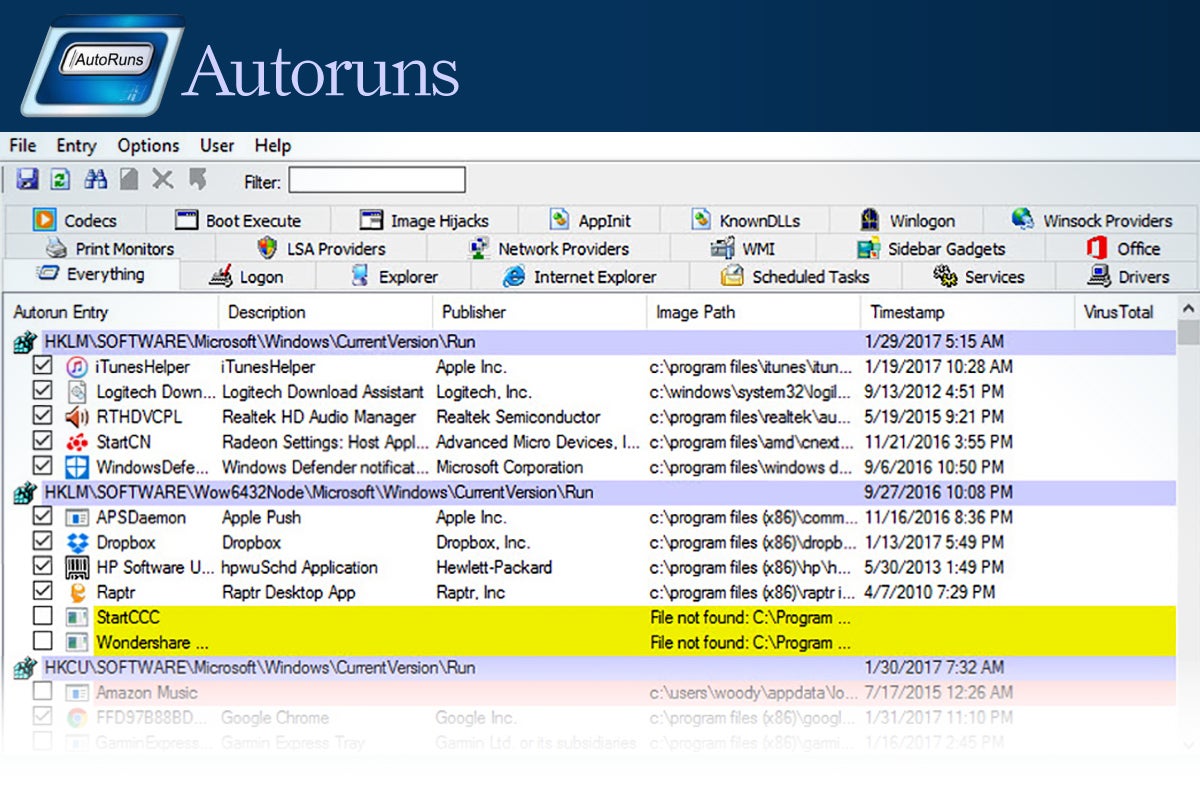Open the Winlogon tab
The width and height of the screenshot is (1200, 800).
point(908,221)
